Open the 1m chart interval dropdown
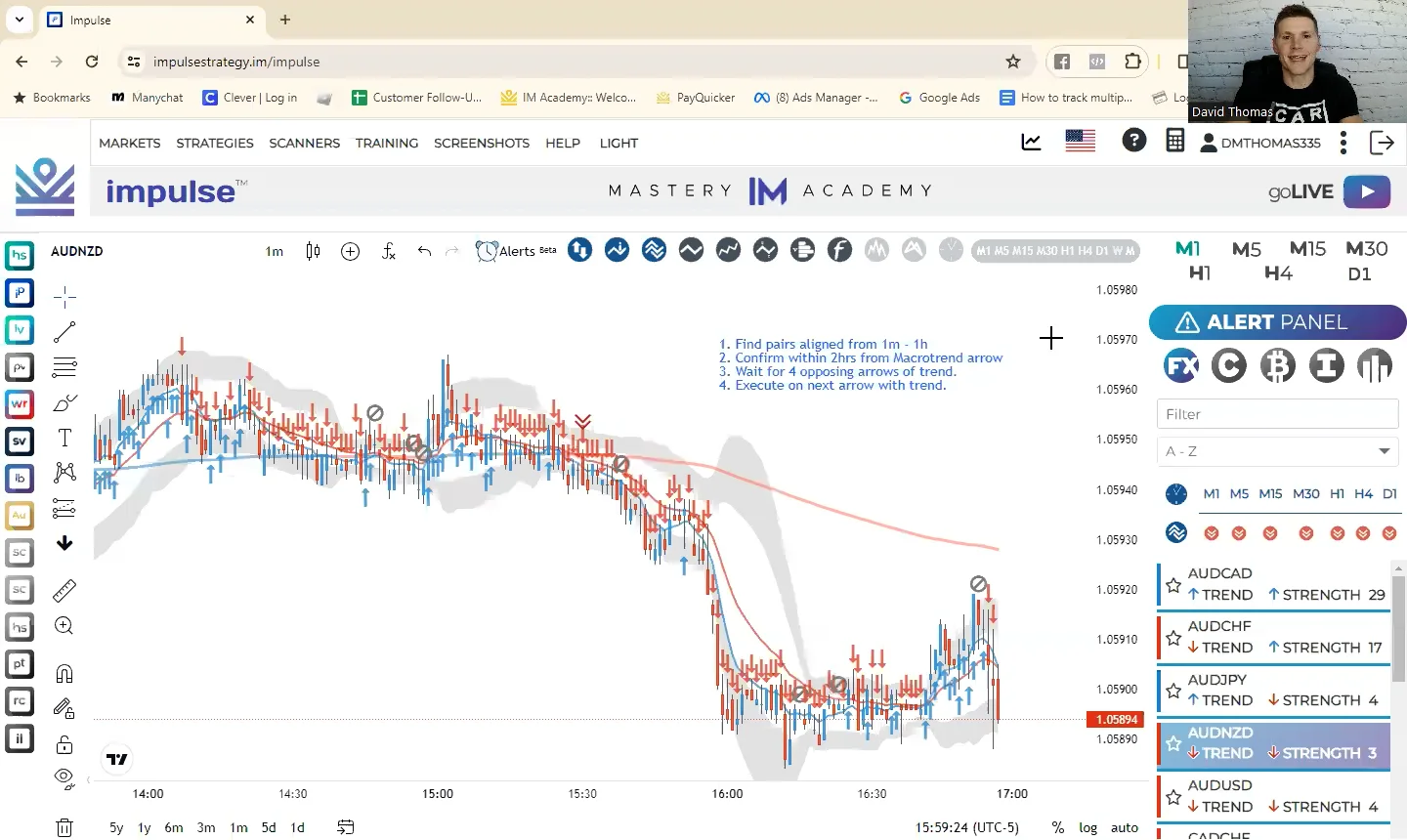Viewport: 1407px width, 840px height. 275,252
